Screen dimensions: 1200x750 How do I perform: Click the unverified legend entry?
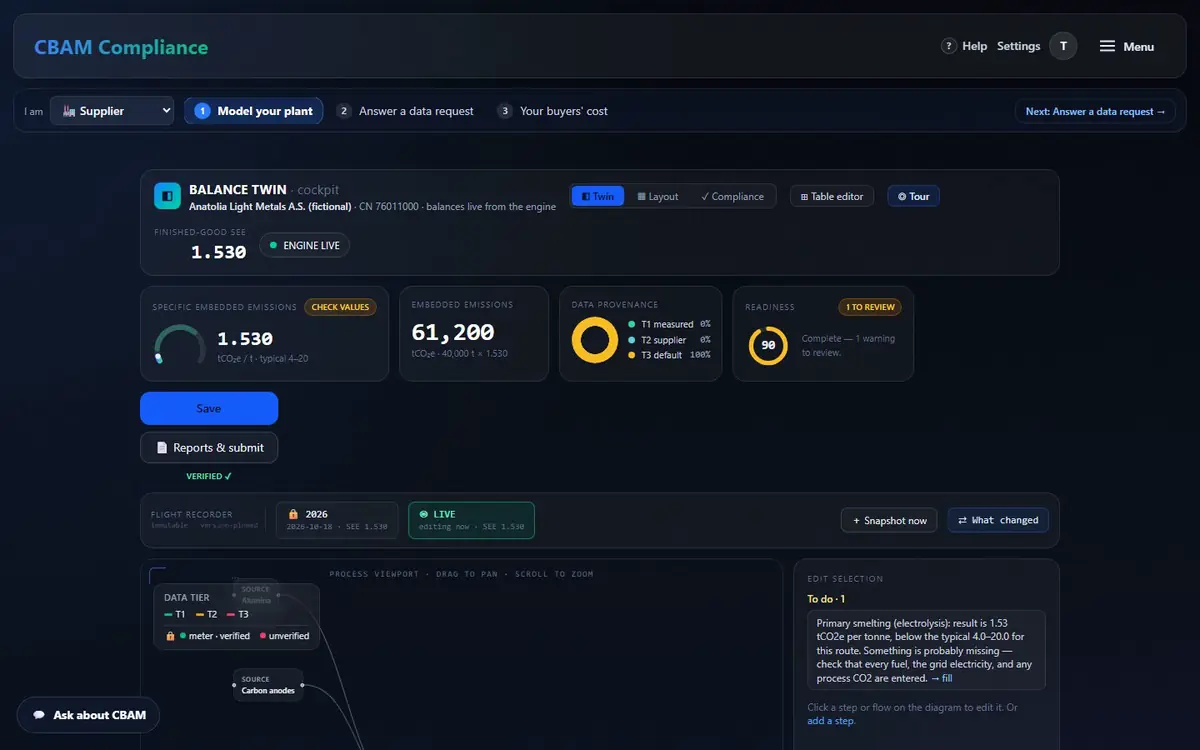(x=285, y=636)
